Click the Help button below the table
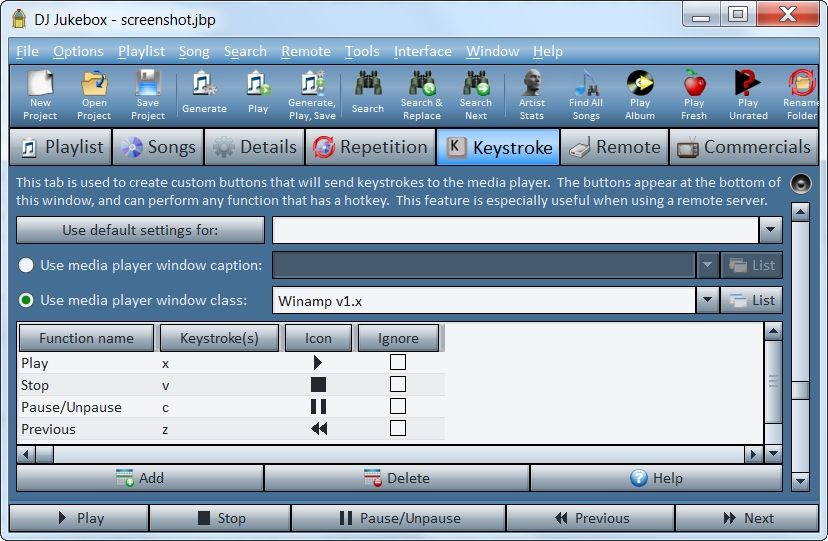828x541 pixels. [656, 478]
